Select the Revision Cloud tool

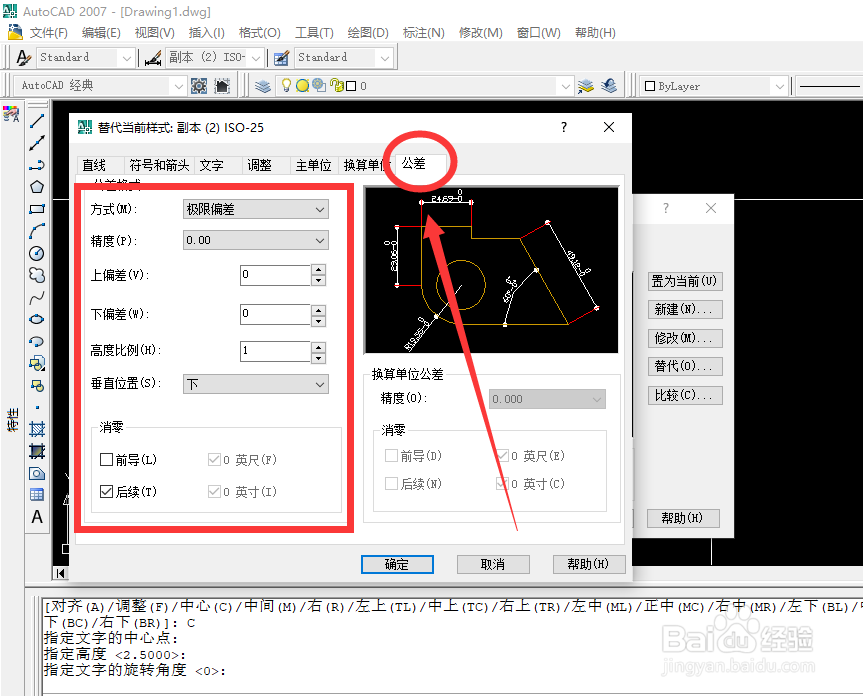37,275
